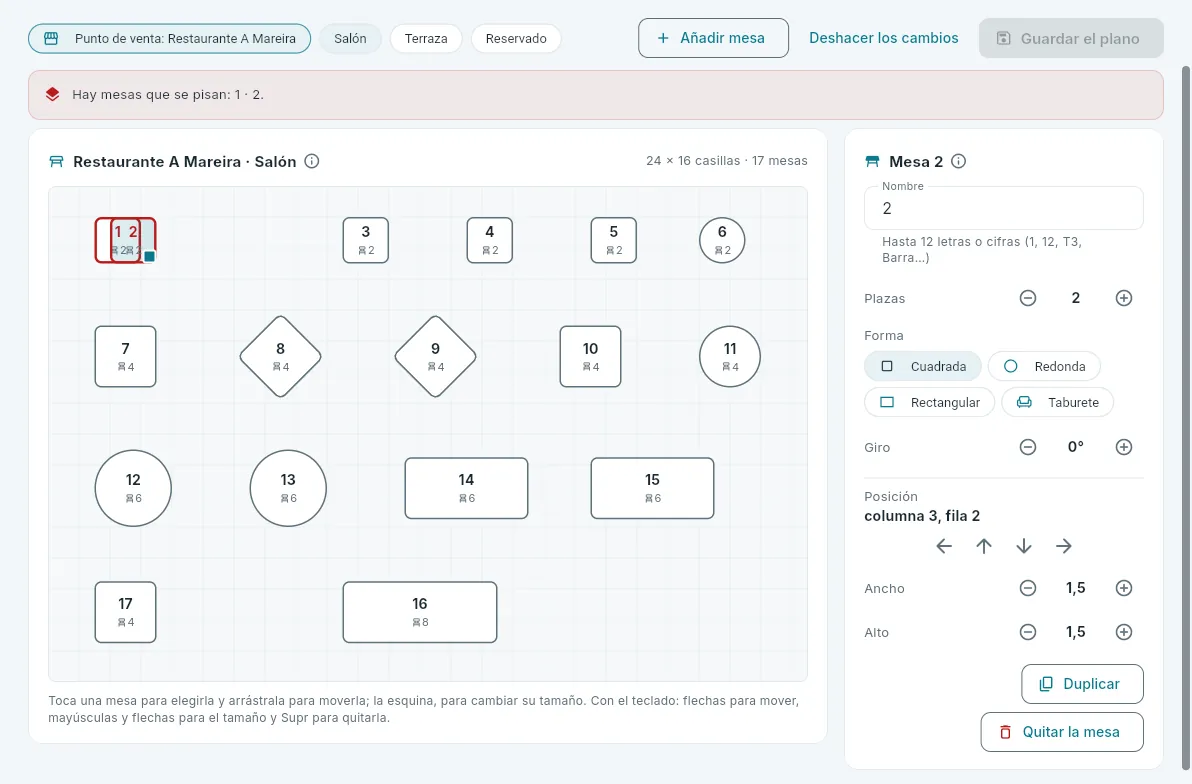Screen dimensions: 1192x784
Task: Switch to the Salón zone
Action: [350, 39]
